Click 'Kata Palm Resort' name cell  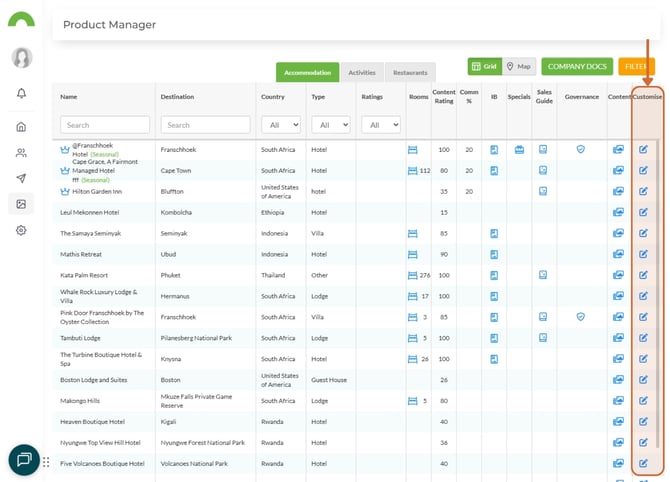click(84, 275)
